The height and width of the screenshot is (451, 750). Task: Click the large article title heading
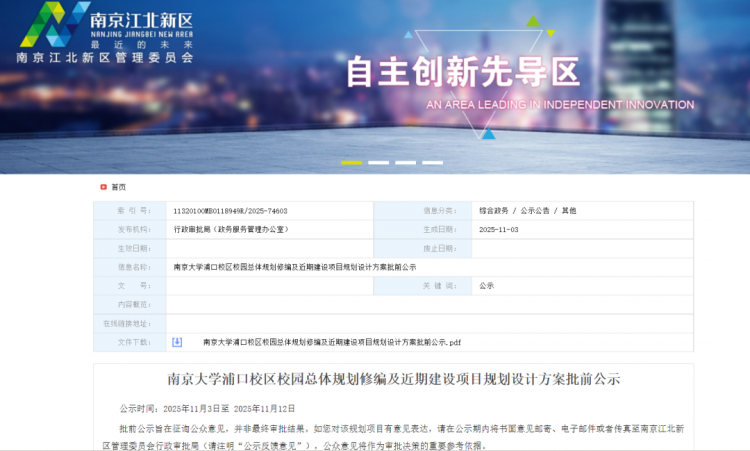click(393, 380)
